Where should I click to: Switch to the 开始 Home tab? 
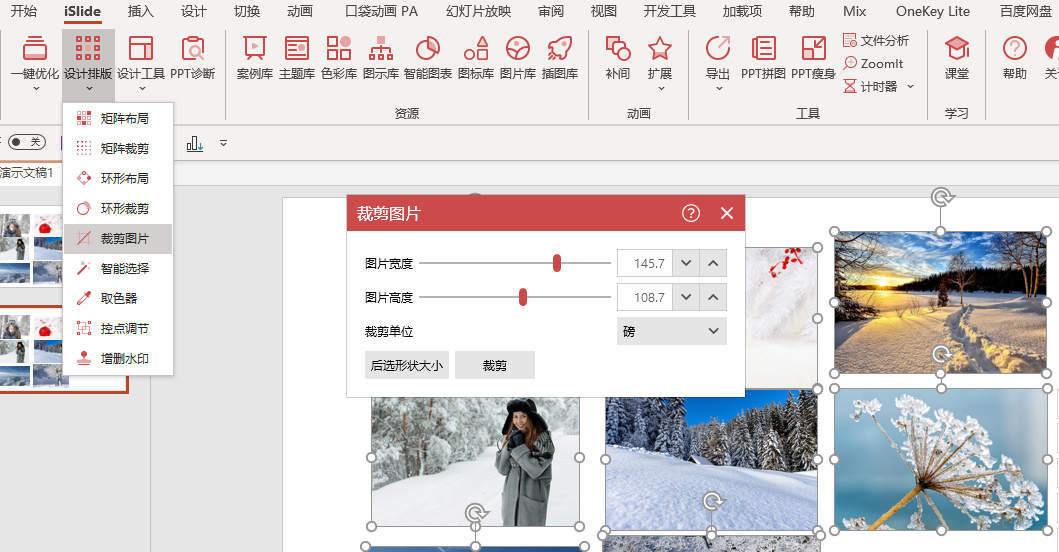(24, 11)
